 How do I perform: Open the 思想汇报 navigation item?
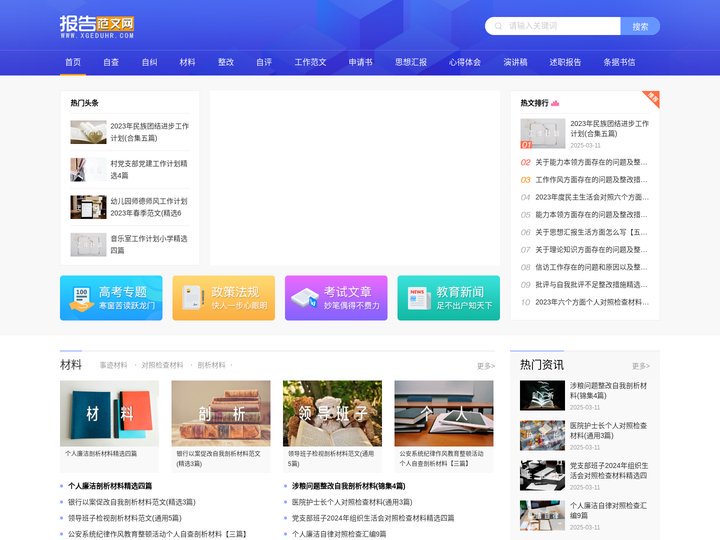click(411, 62)
